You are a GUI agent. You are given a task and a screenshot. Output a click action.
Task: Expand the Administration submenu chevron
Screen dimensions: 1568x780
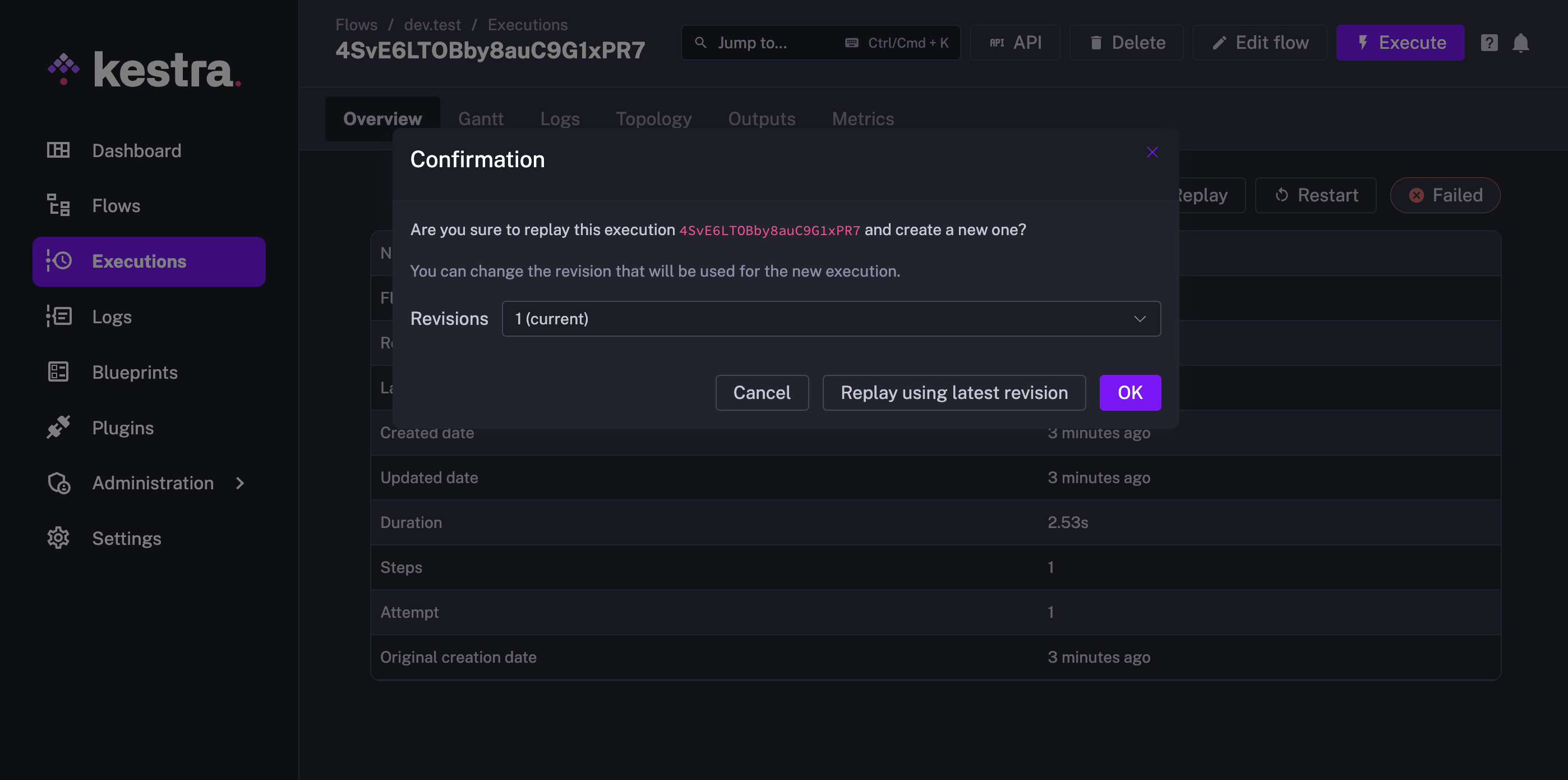click(x=240, y=483)
